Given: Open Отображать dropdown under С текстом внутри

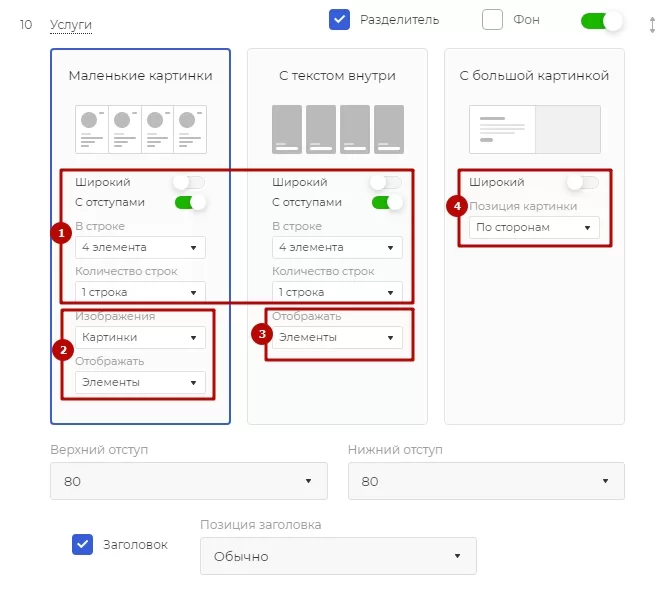Looking at the screenshot, I should click(338, 338).
